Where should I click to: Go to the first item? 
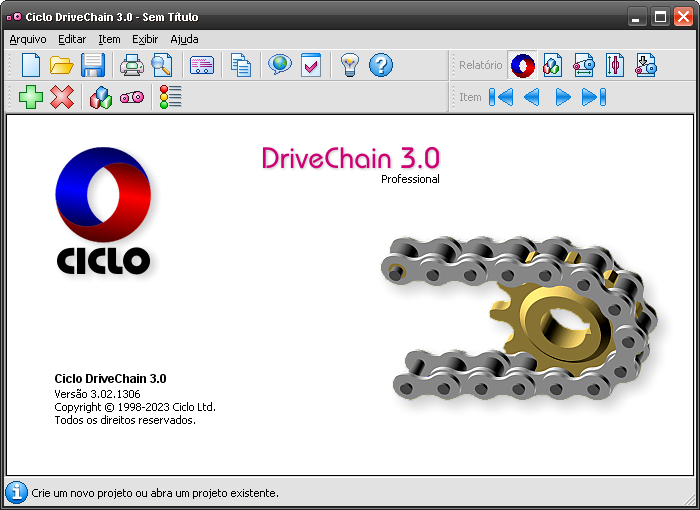pyautogui.click(x=501, y=97)
